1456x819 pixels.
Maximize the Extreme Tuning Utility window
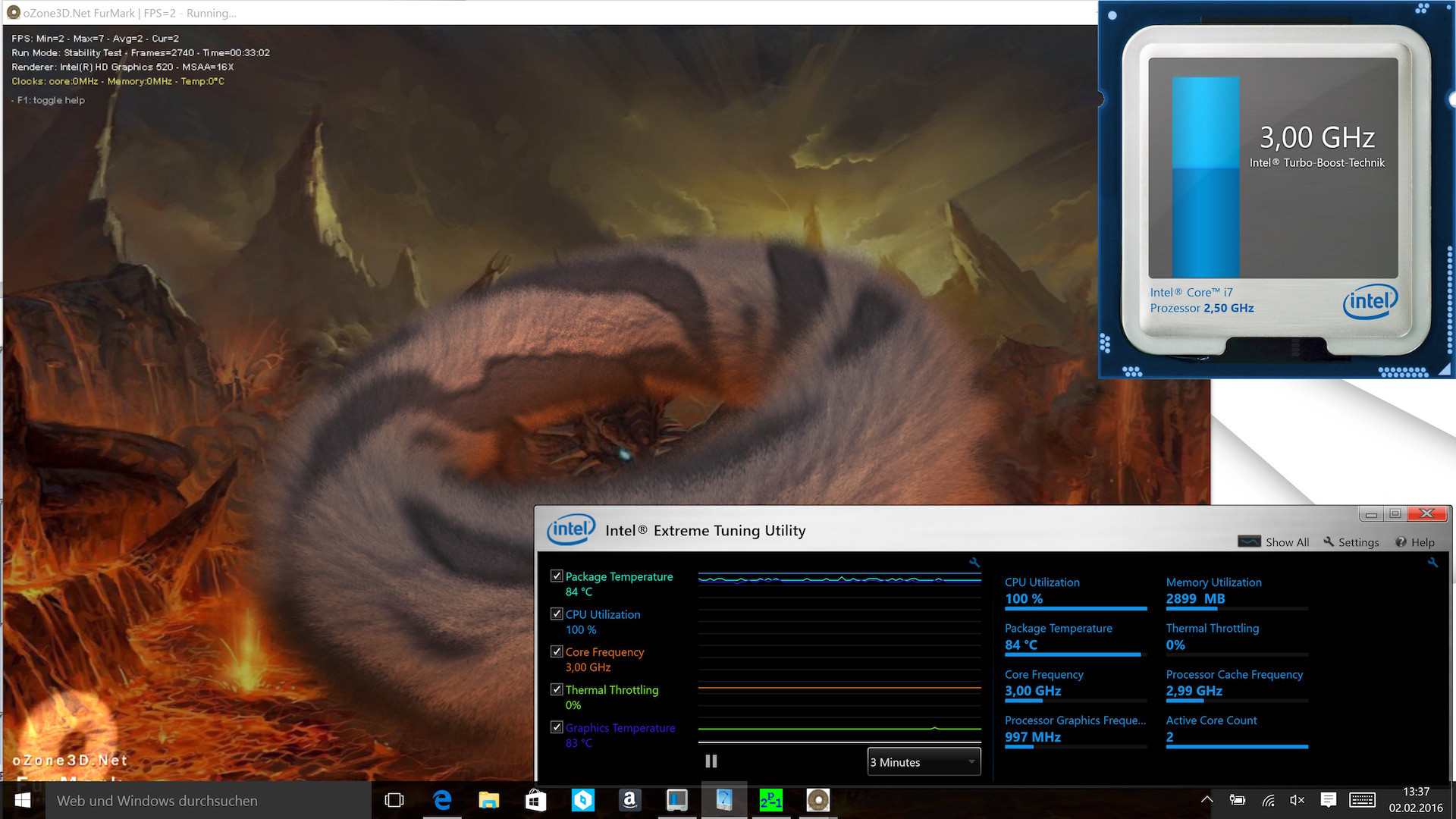point(1395,514)
